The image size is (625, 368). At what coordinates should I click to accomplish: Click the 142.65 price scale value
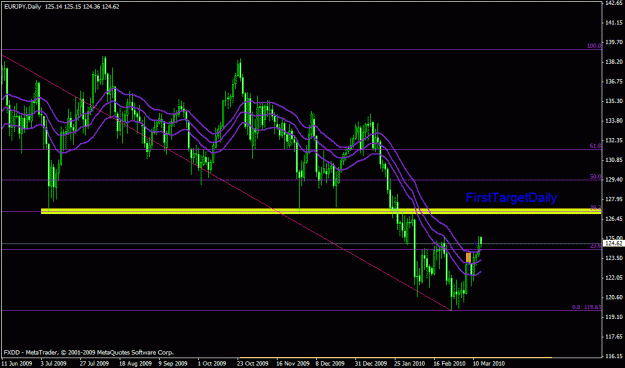click(614, 3)
